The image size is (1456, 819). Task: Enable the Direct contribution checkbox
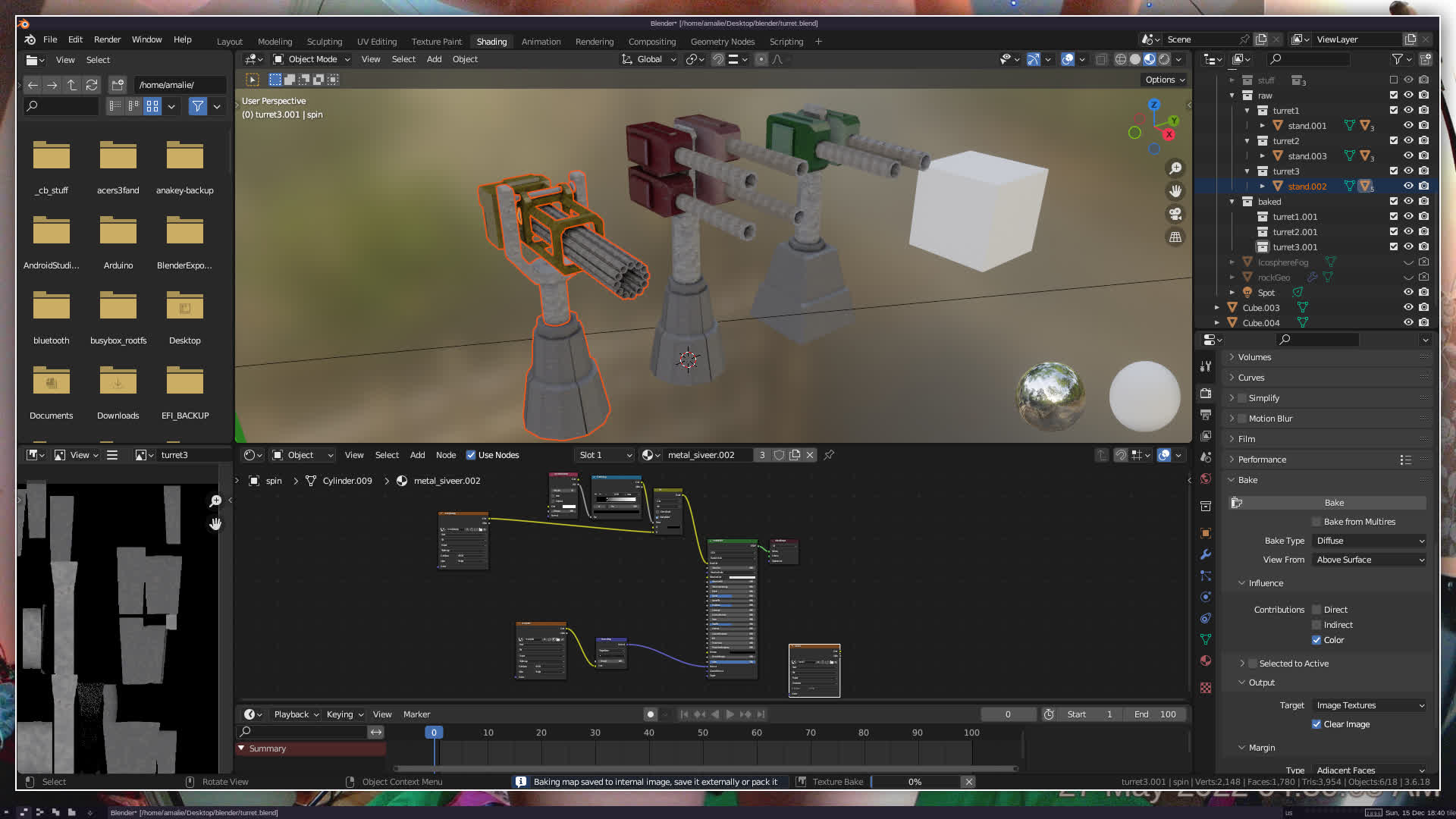[1316, 610]
